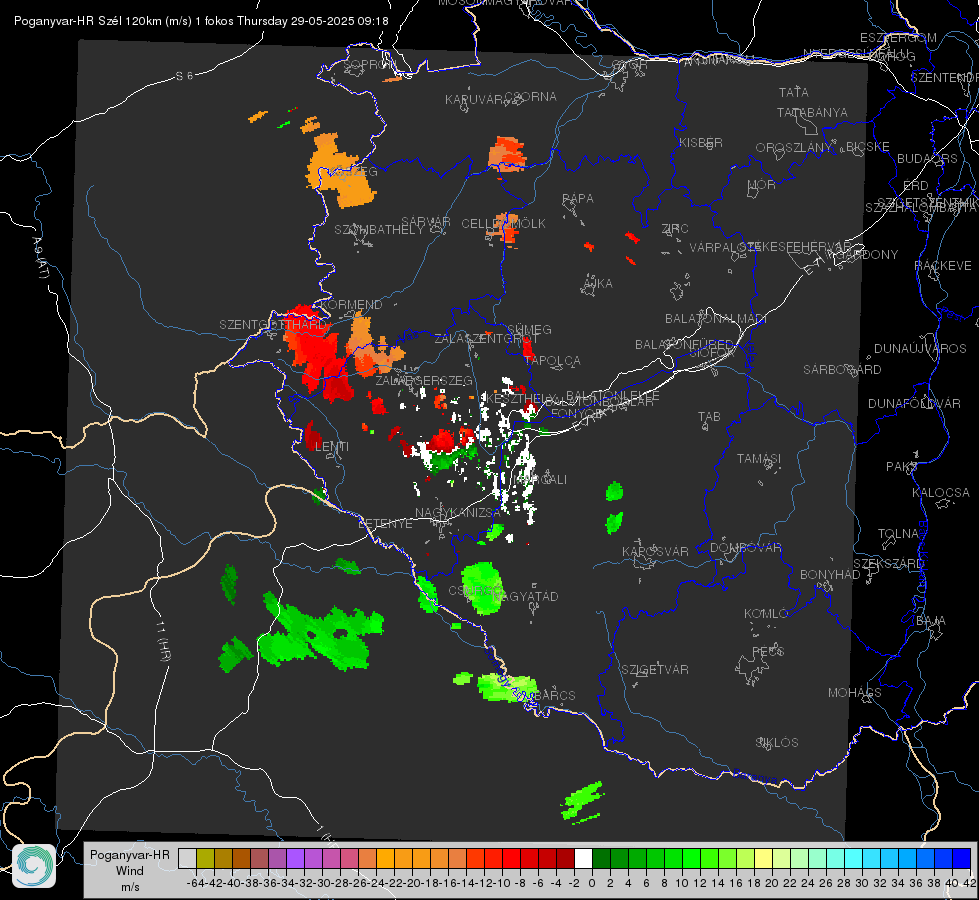
Task: Click the white swatch in the wind legend
Action: click(x=583, y=858)
